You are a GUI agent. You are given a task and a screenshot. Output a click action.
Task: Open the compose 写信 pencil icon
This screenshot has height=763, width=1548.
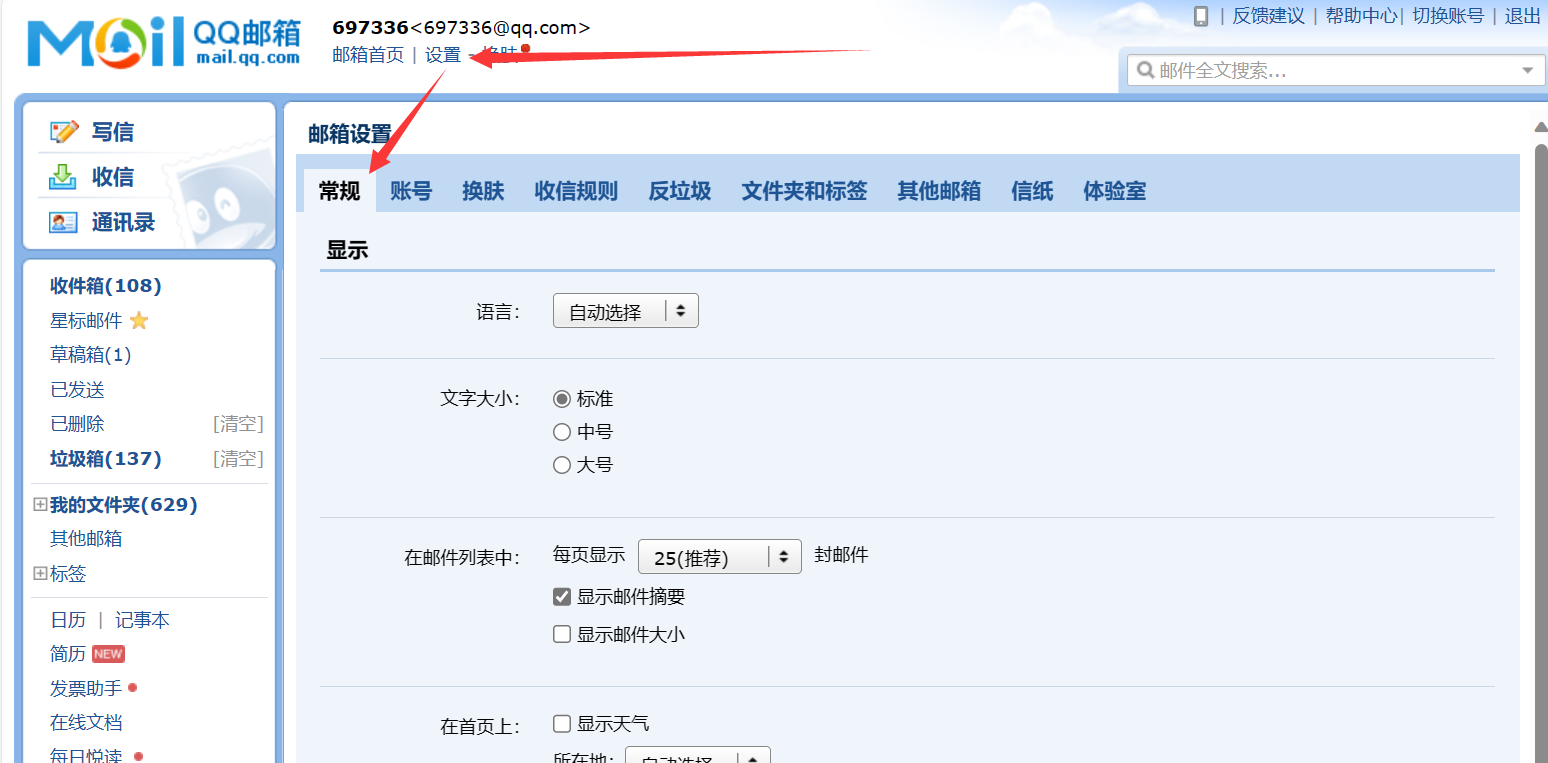click(64, 132)
